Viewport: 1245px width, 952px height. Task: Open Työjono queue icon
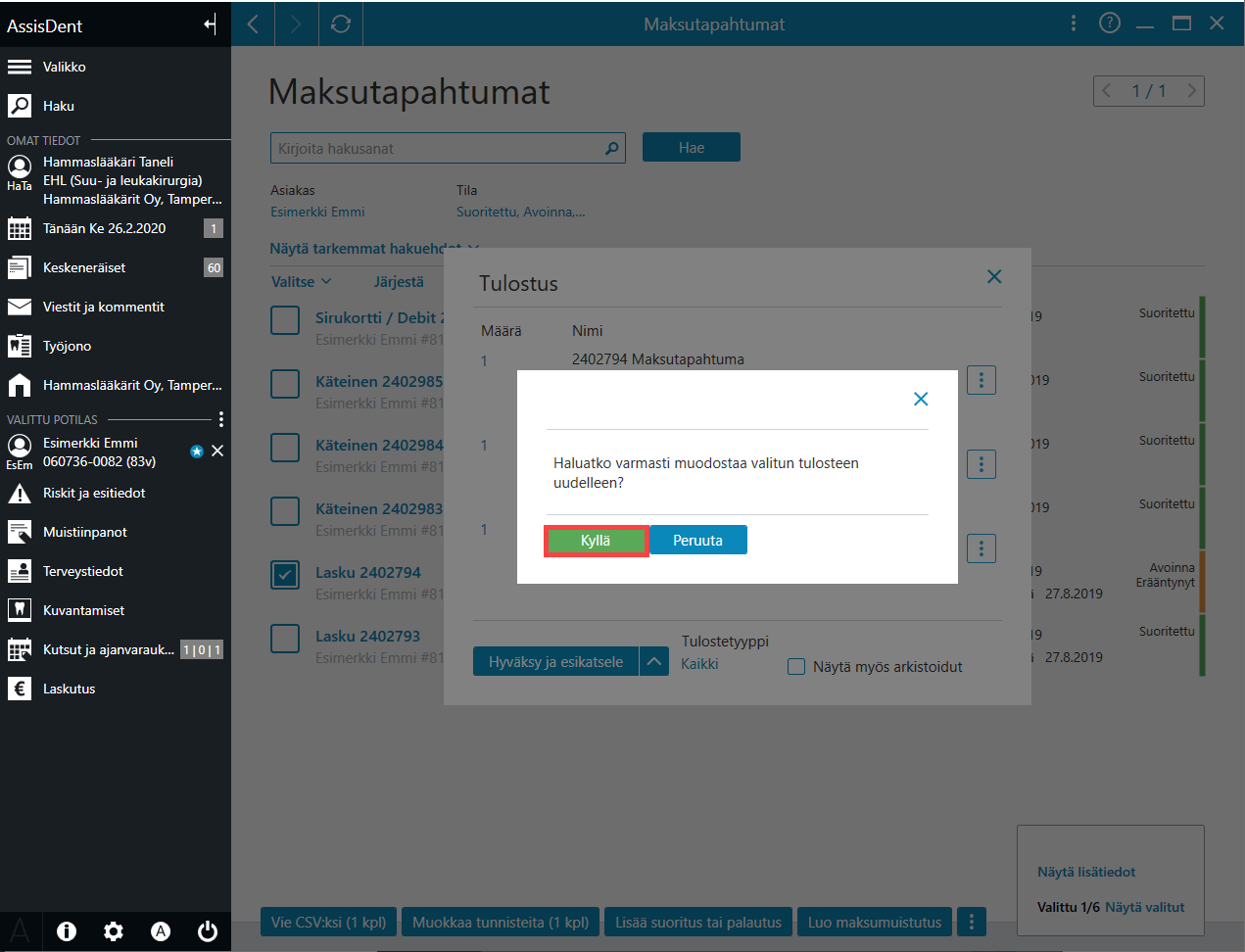20,346
